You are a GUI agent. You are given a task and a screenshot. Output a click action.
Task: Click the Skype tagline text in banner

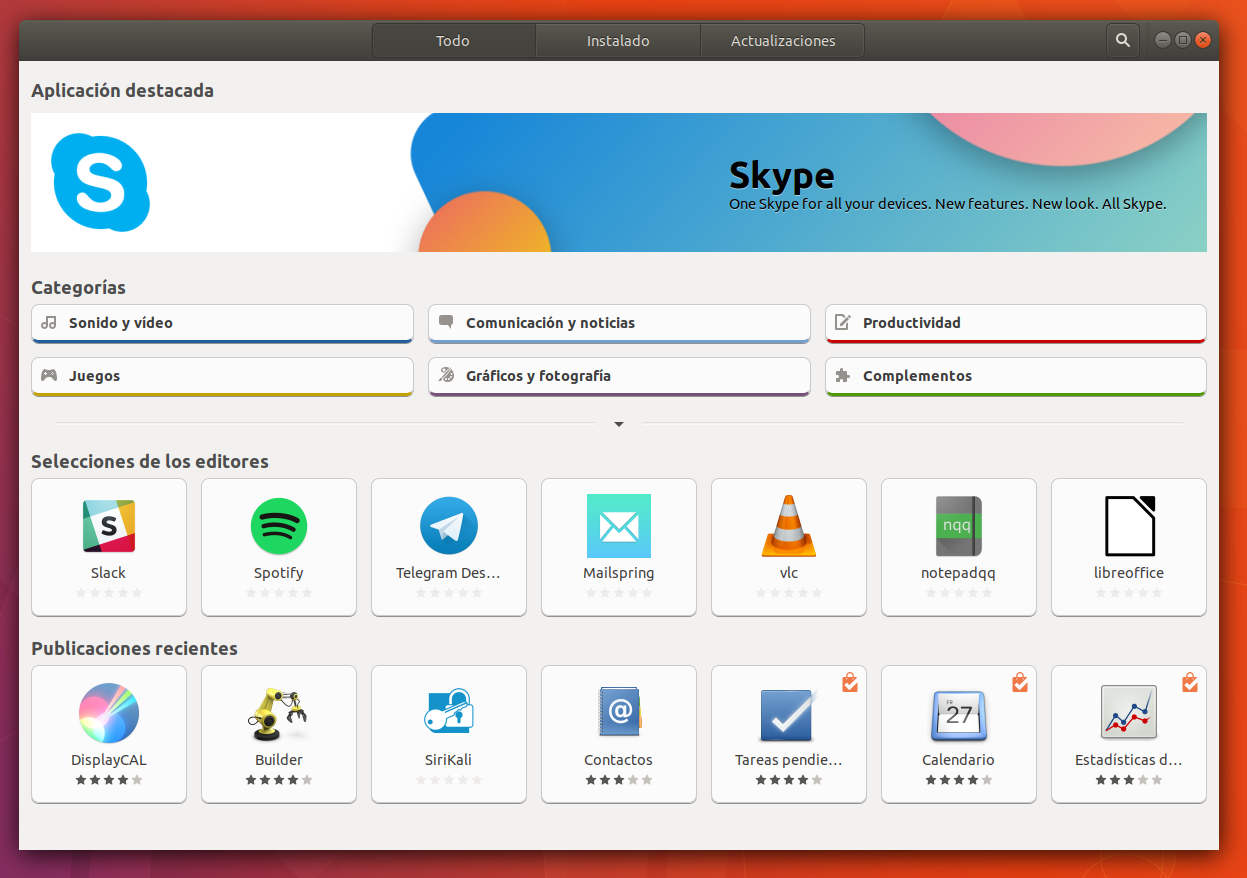tap(948, 204)
